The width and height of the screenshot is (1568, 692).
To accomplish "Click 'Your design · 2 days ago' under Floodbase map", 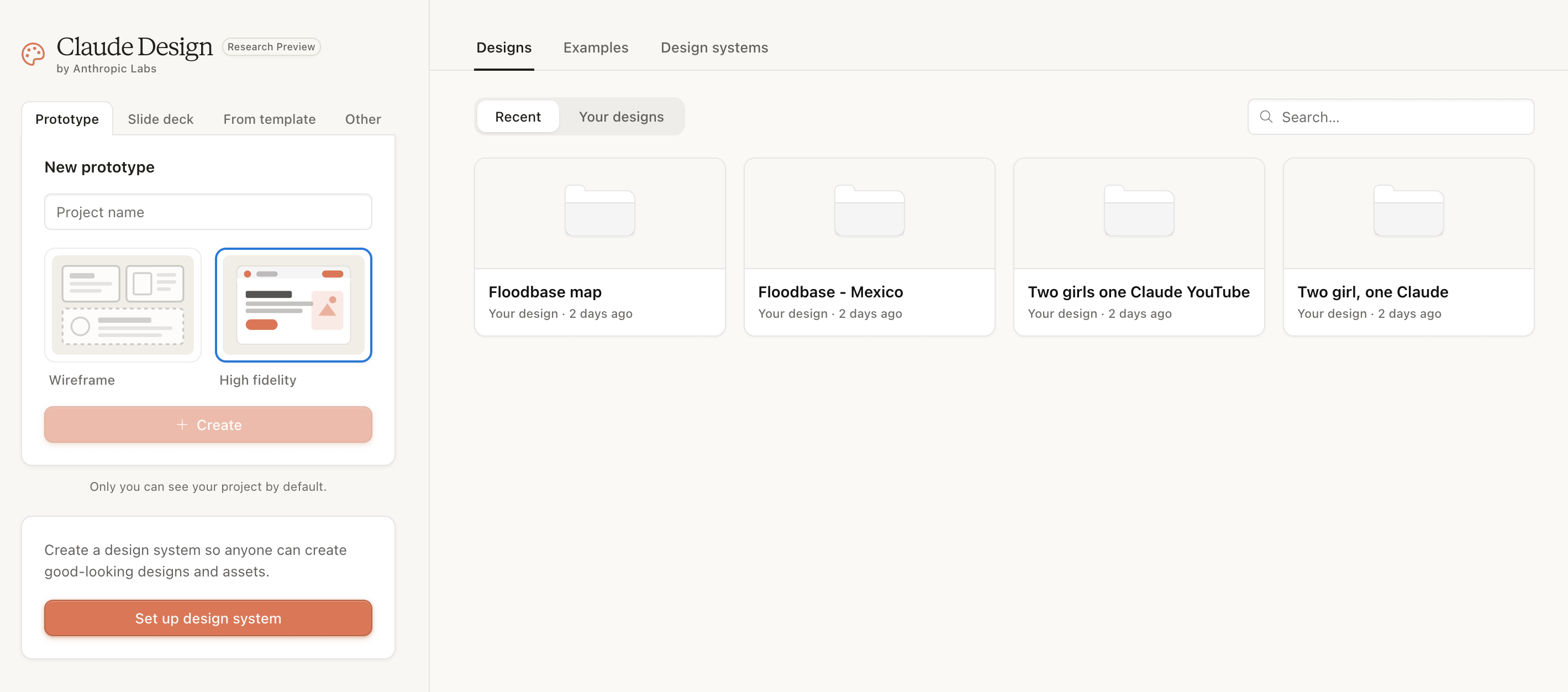I will coord(561,314).
